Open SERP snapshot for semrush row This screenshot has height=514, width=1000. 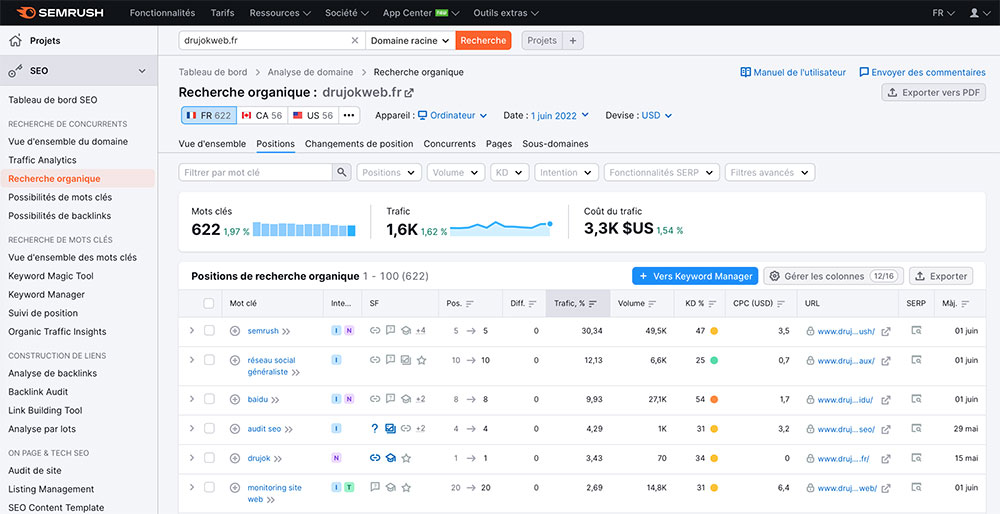916,330
